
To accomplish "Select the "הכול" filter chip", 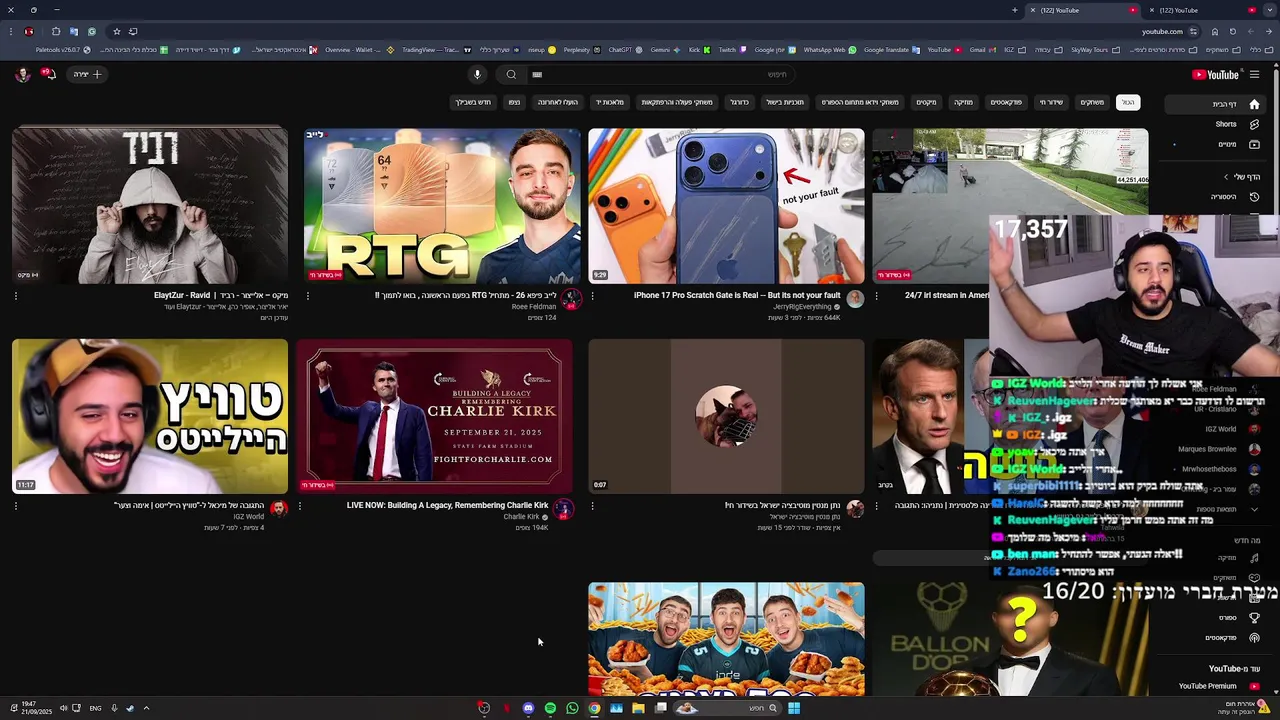I will click(x=1127, y=102).
